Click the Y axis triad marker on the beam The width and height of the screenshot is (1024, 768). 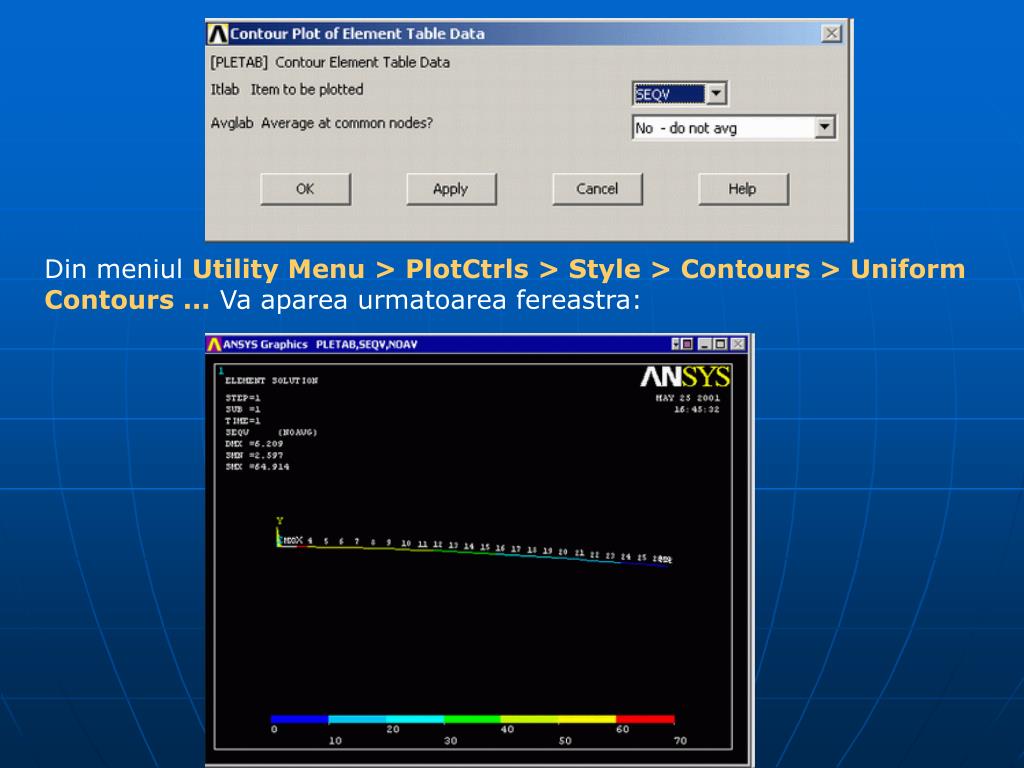(x=280, y=520)
